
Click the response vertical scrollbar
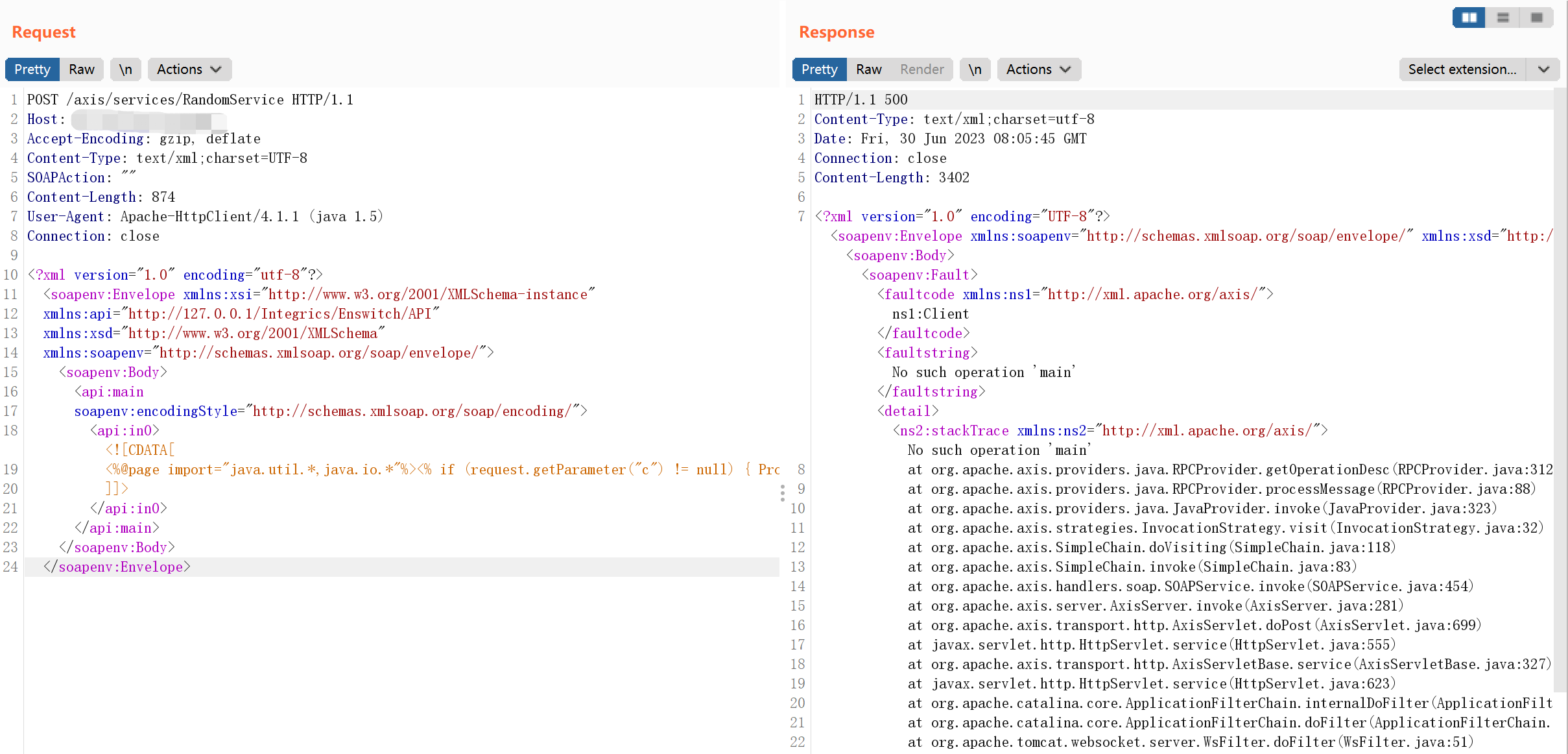click(1560, 389)
